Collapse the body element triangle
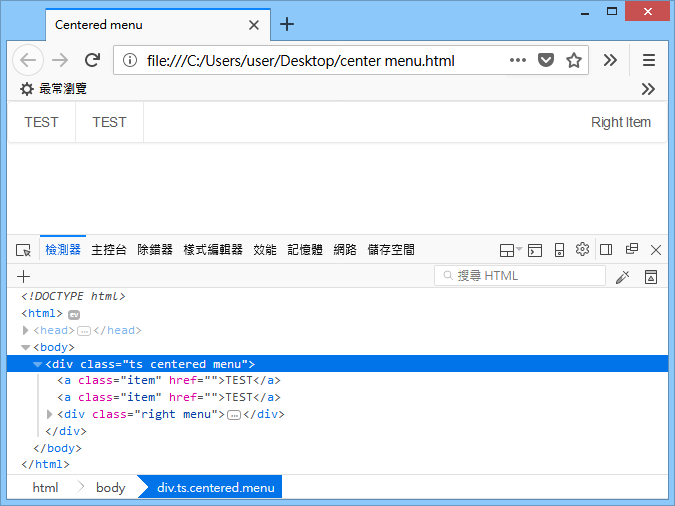Image resolution: width=675 pixels, height=506 pixels. click(x=25, y=348)
